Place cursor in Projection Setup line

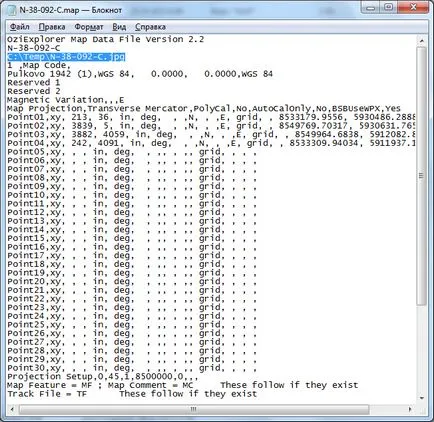tap(103, 377)
